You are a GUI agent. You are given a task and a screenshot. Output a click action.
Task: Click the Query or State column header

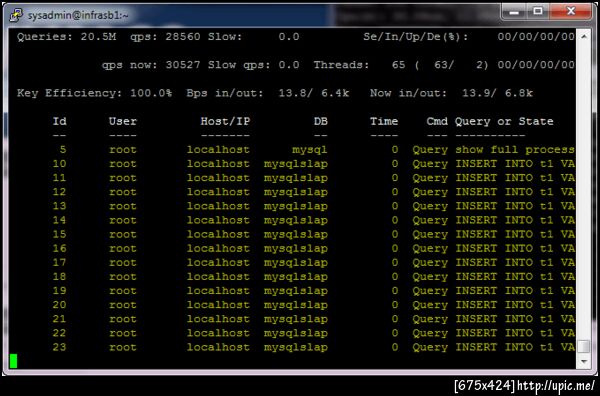point(504,122)
